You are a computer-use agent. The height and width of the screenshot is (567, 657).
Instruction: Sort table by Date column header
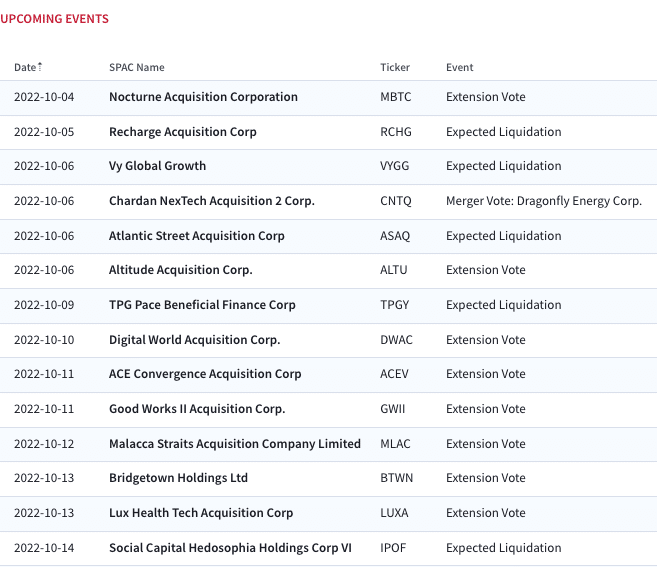pyautogui.click(x=25, y=67)
